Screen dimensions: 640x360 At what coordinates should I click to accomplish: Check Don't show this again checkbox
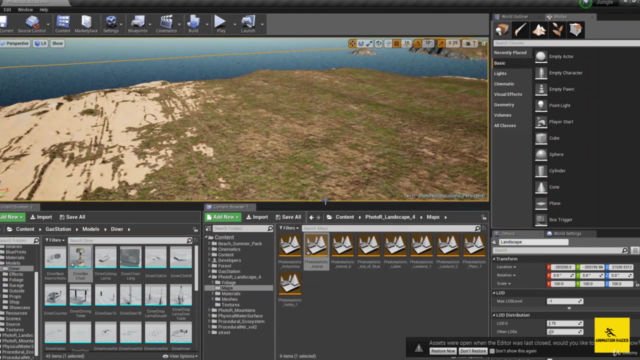pos(492,351)
